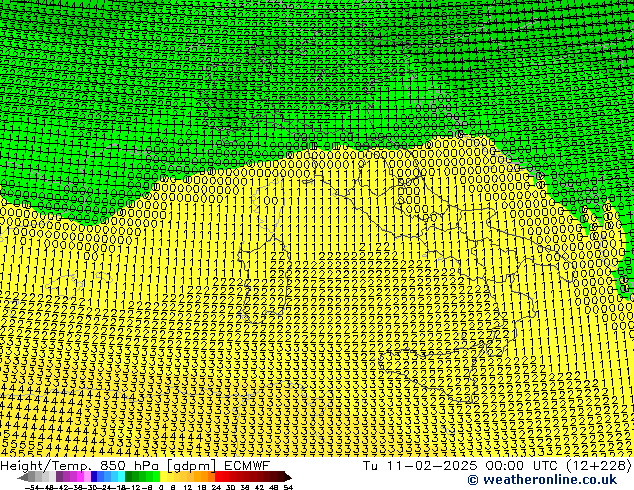Click the '54' legend scale label
This screenshot has width=634, height=490.
pos(288,487)
